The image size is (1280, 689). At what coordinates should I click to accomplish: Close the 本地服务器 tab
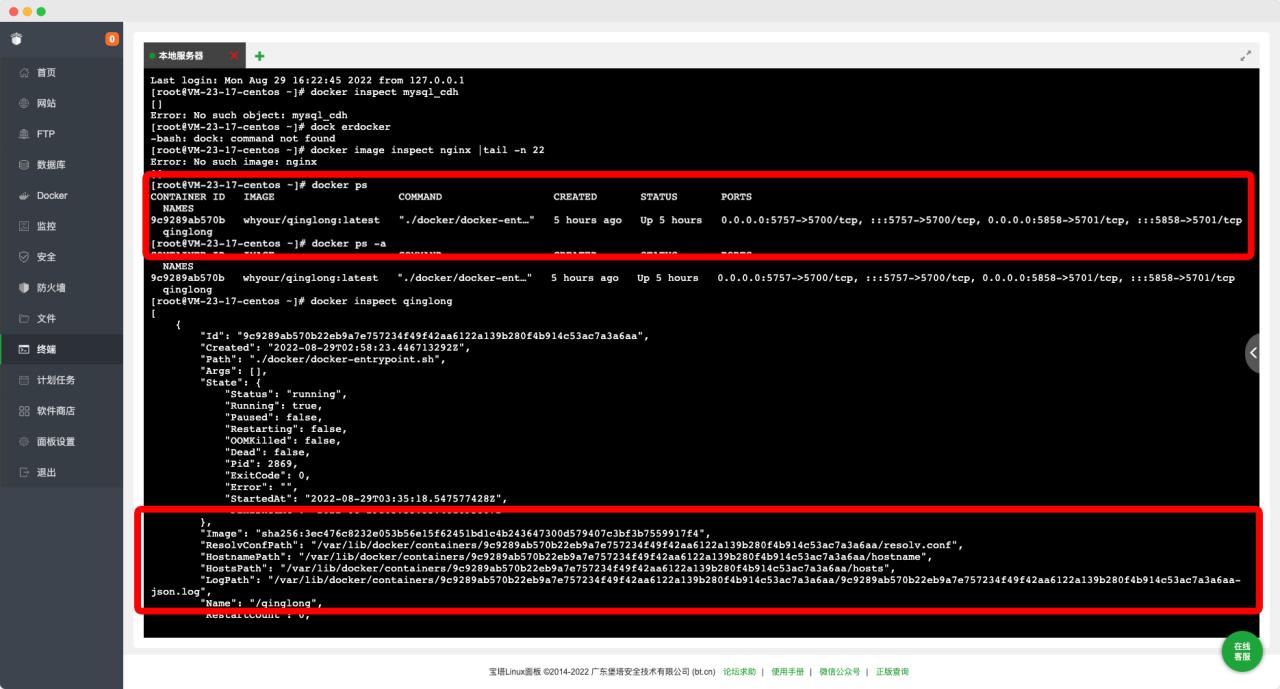[234, 56]
